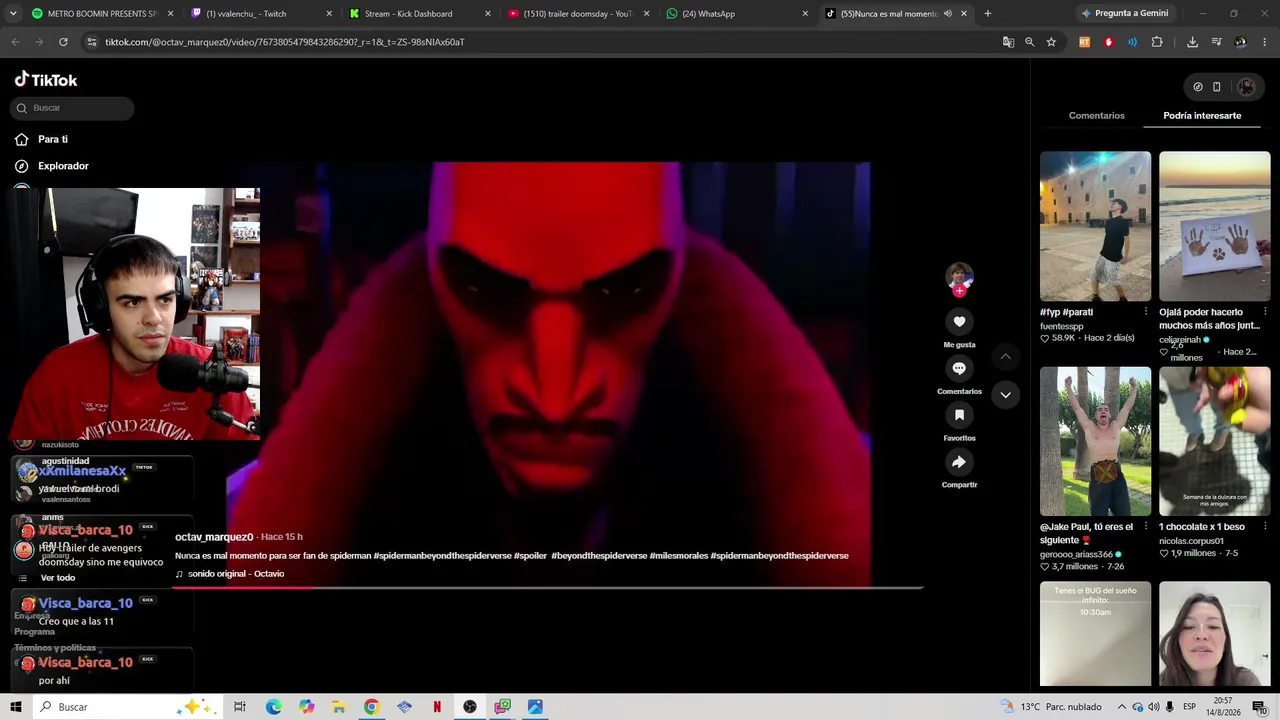The width and height of the screenshot is (1280, 720).
Task: Open the taskbar volume control
Action: [1154, 707]
